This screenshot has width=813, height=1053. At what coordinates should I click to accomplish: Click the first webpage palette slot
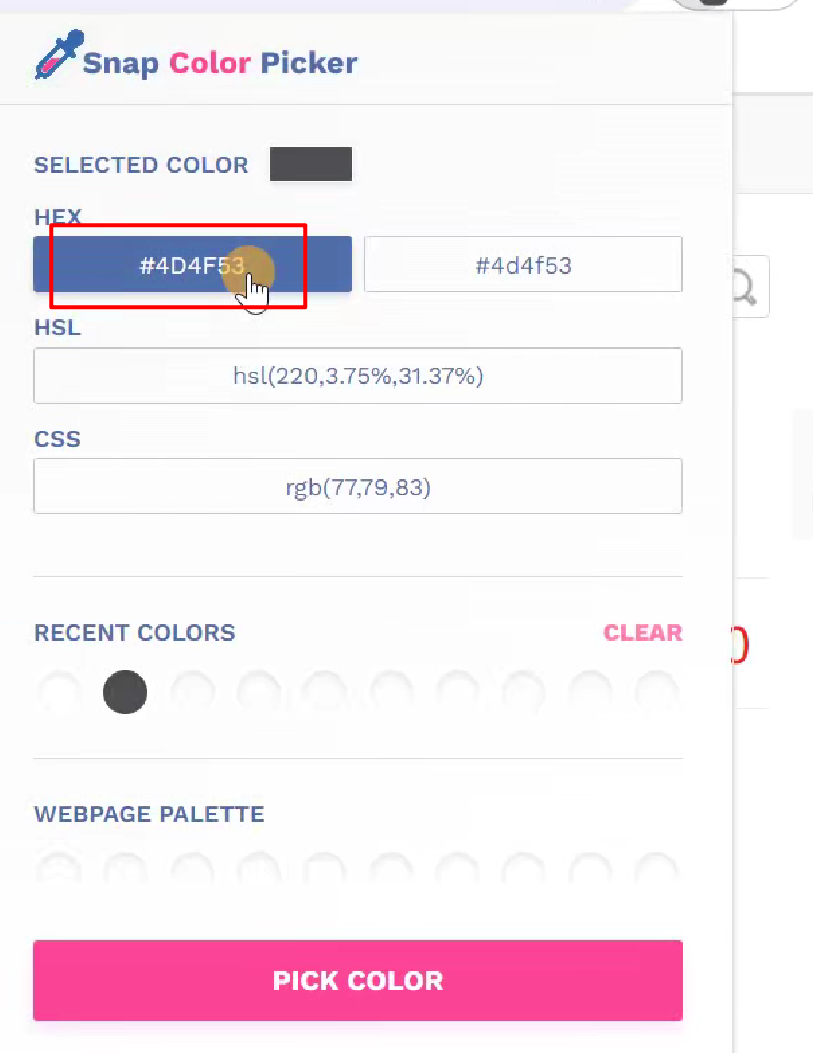[x=59, y=870]
